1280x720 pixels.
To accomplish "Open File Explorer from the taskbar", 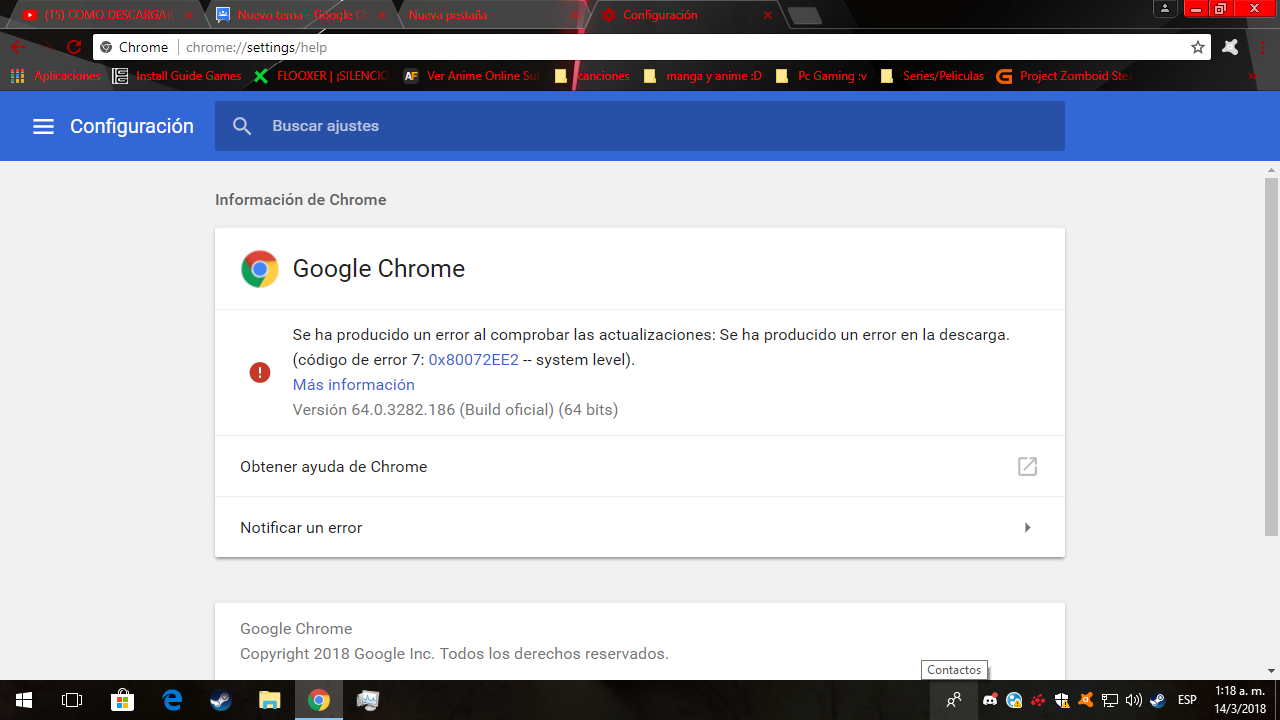I will 270,700.
